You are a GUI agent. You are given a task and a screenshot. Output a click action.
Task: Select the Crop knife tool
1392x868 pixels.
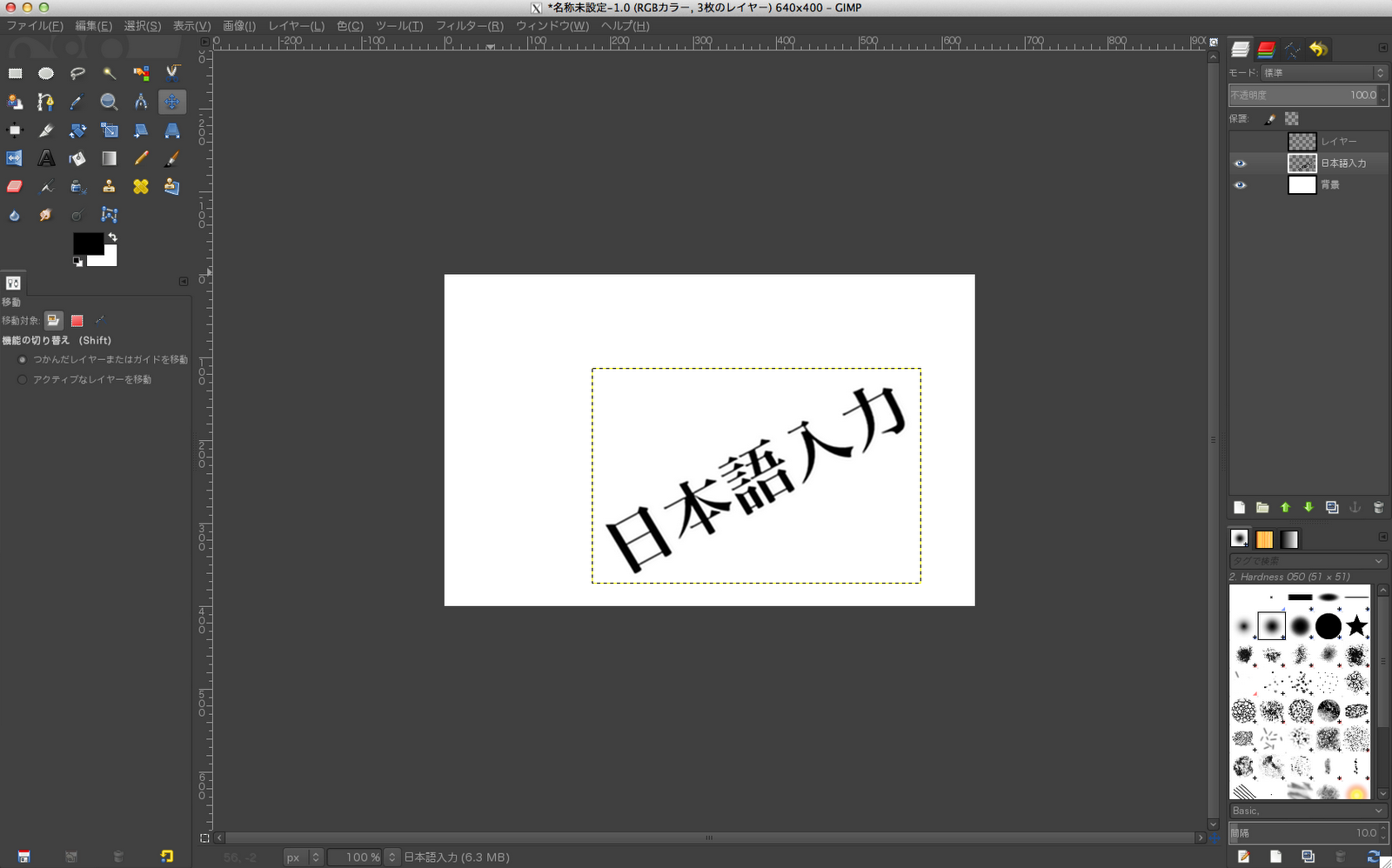tap(46, 130)
